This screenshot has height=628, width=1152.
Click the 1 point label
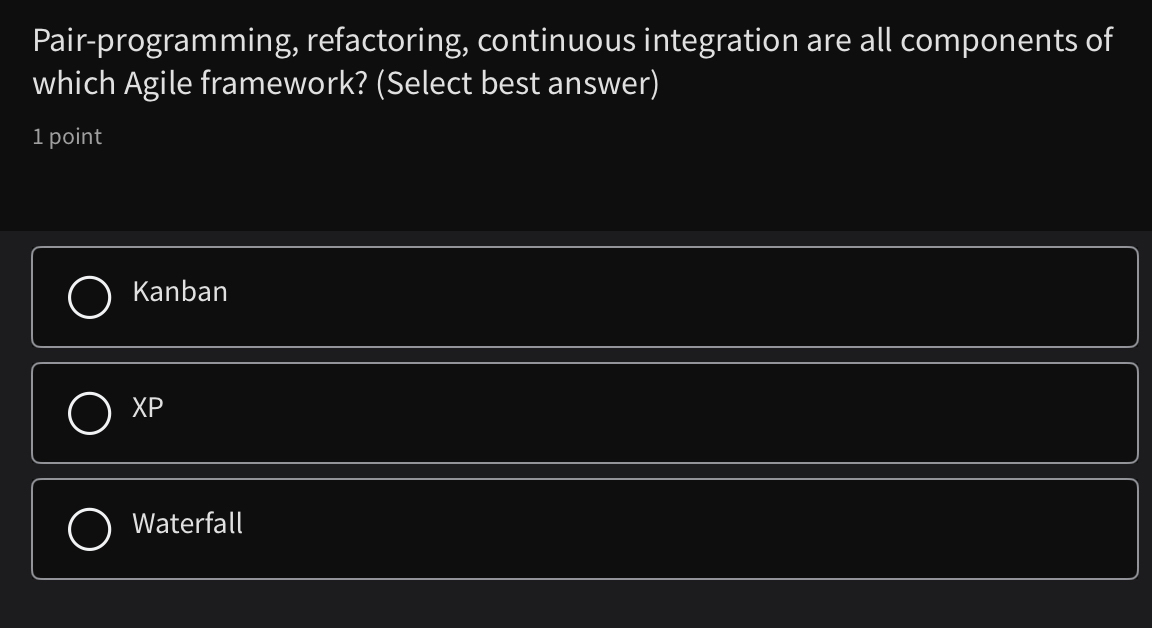66,136
